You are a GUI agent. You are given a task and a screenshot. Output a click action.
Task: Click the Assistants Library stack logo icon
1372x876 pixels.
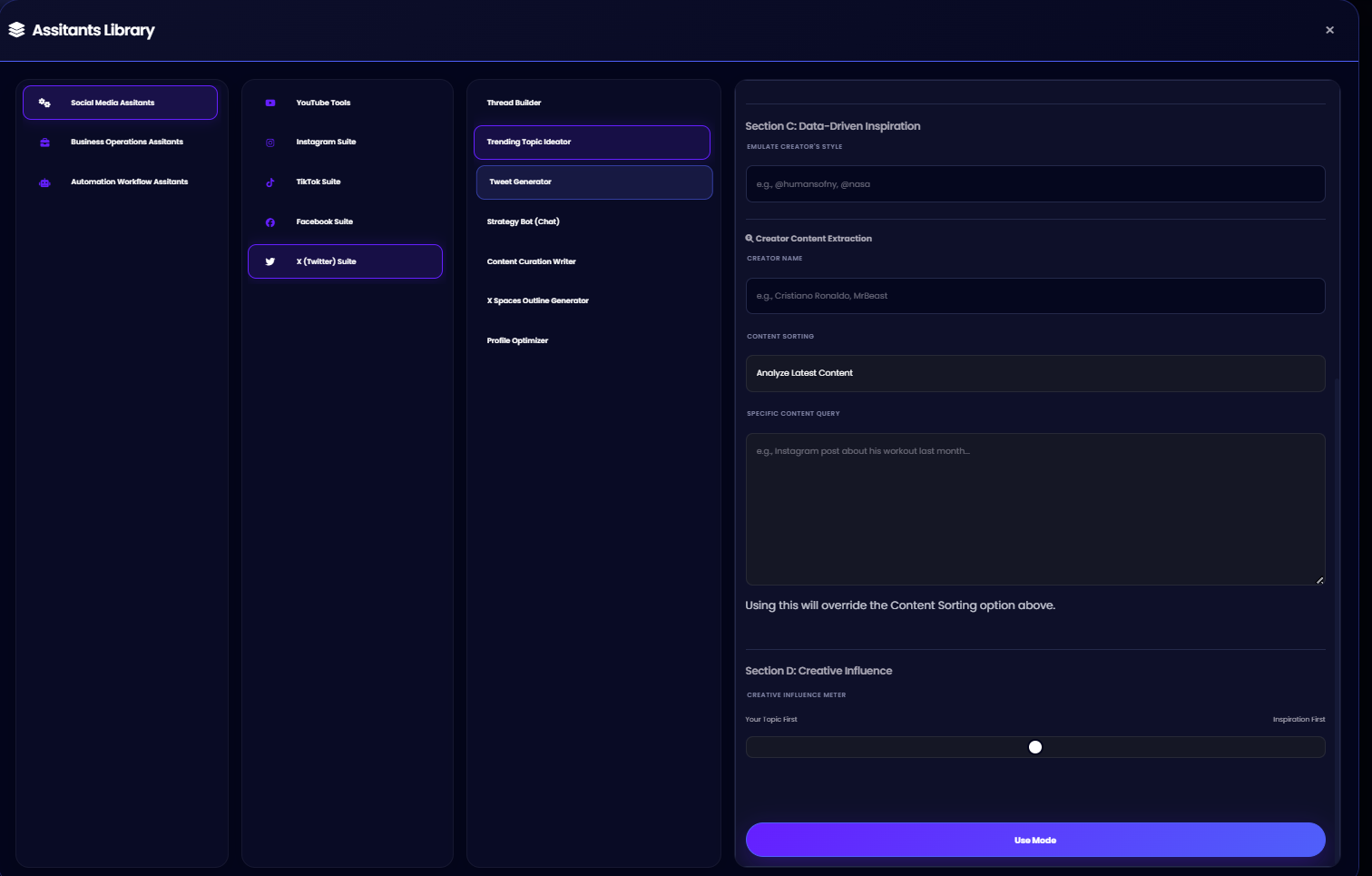click(x=16, y=30)
